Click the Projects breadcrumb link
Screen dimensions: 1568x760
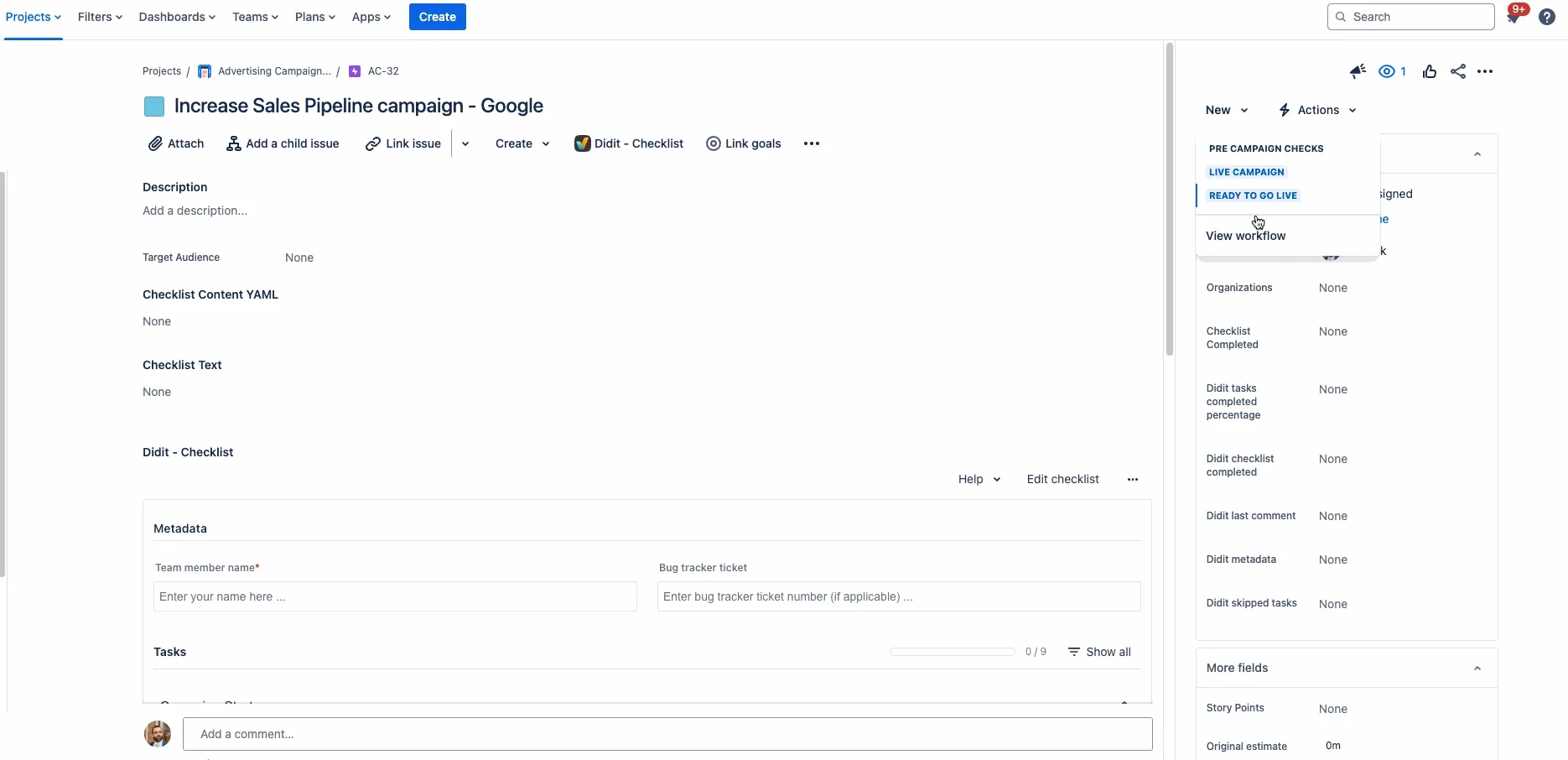click(162, 71)
